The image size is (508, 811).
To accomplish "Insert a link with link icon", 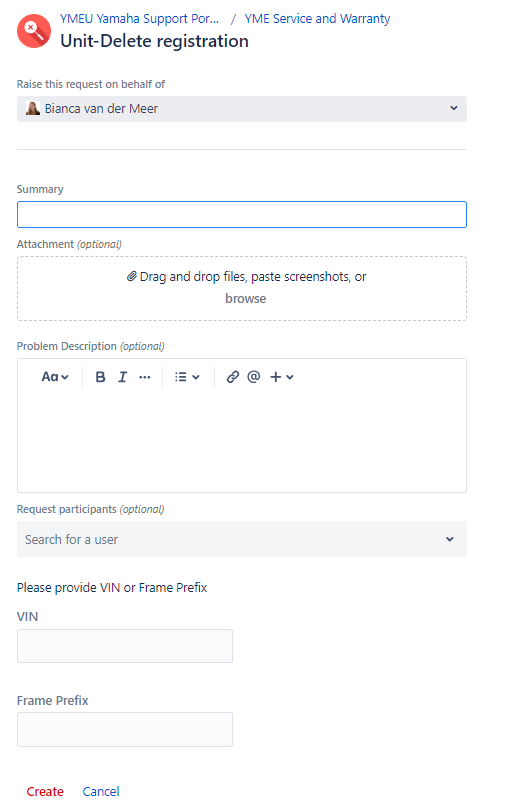I will 233,377.
